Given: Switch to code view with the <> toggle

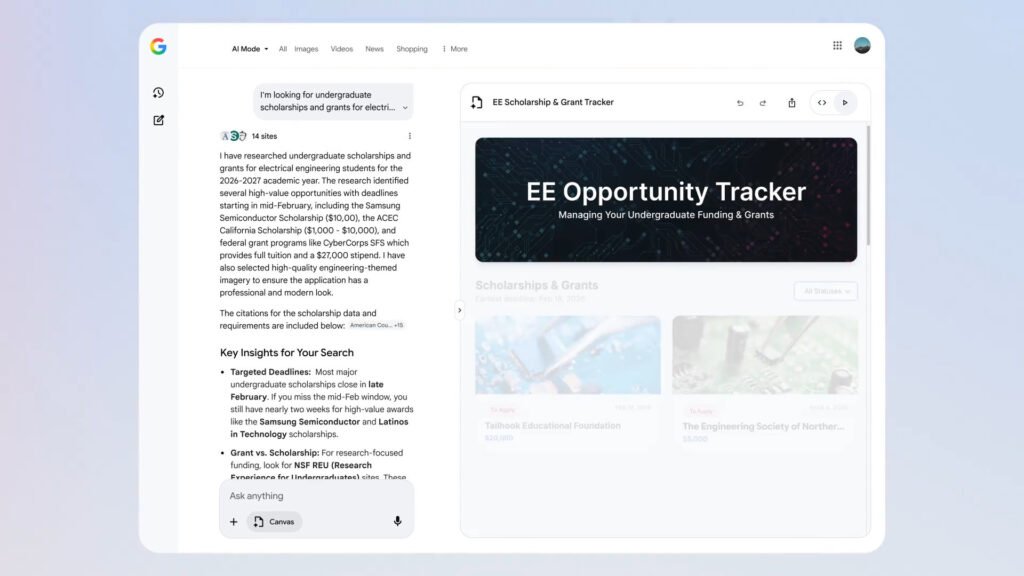Looking at the screenshot, I should point(822,102).
